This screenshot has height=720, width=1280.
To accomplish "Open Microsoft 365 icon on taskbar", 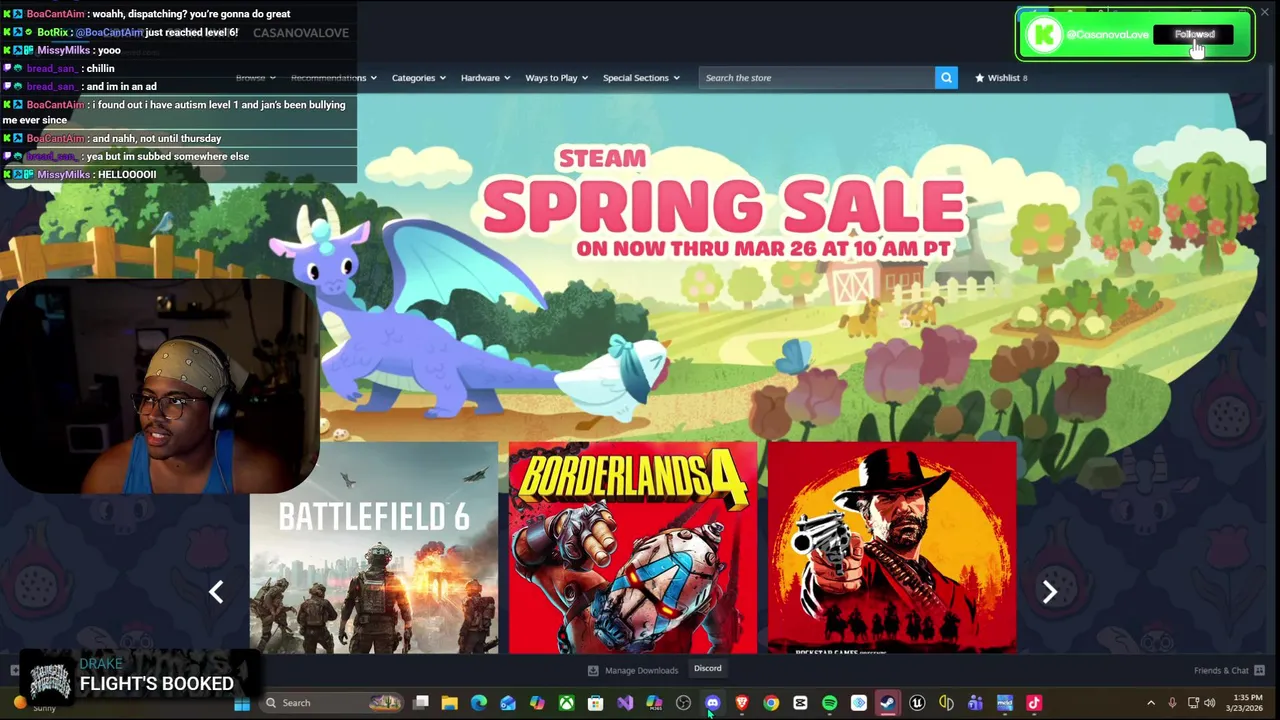I will [x=654, y=703].
